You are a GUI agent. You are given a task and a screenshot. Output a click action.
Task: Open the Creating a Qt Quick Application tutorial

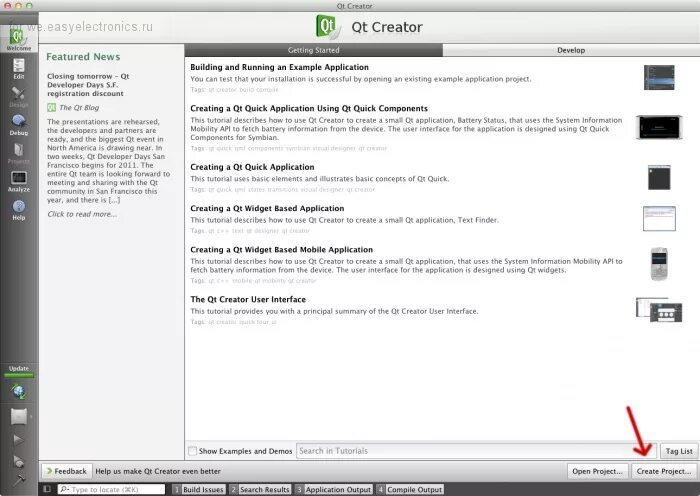pos(252,167)
